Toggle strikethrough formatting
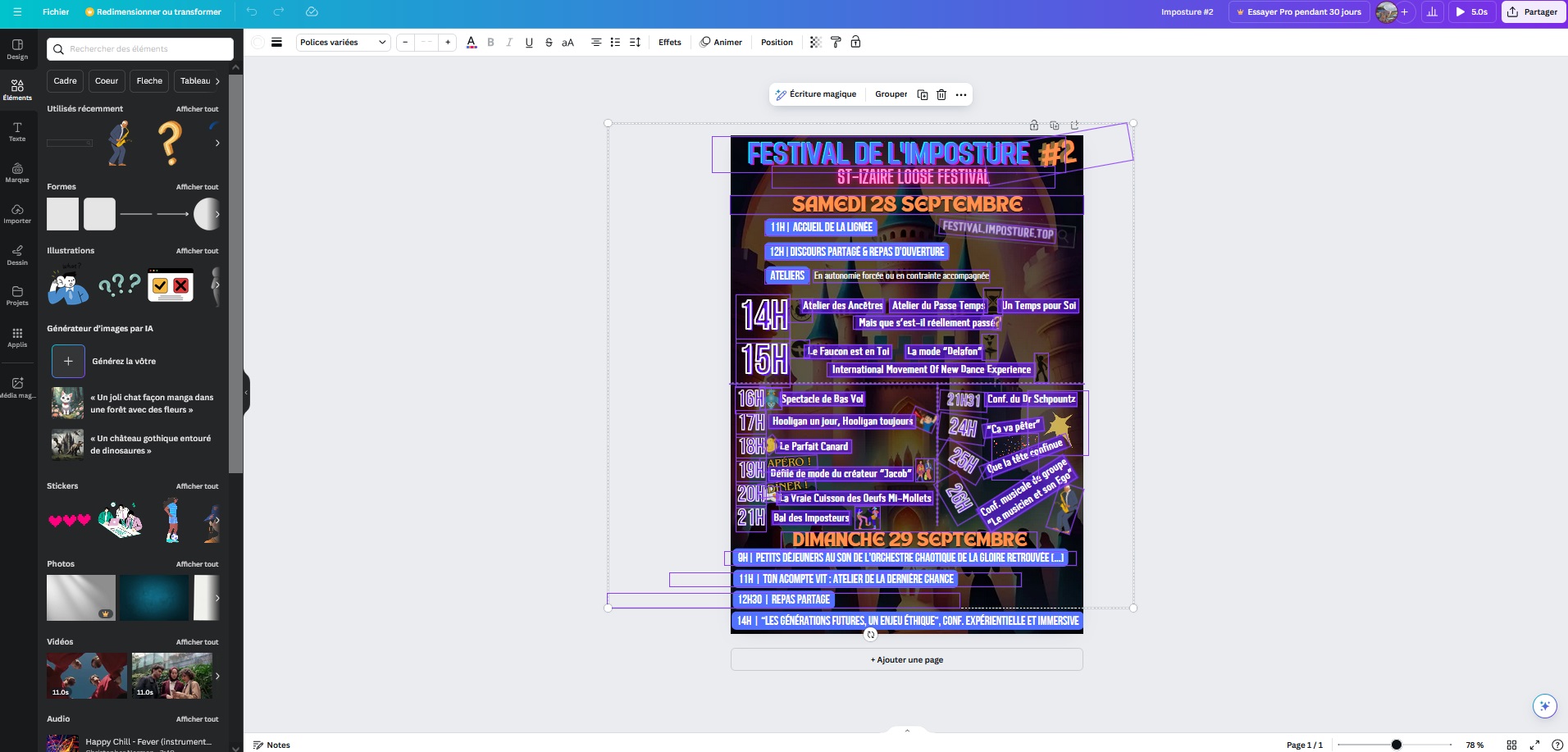This screenshot has height=752, width=1568. tap(549, 43)
